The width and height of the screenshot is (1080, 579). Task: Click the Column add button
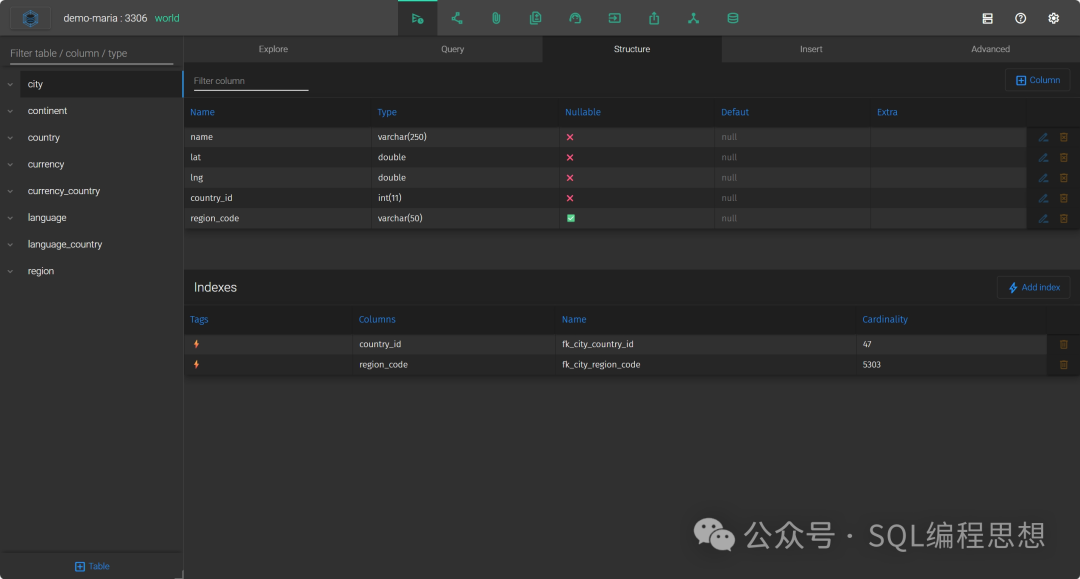1037,80
